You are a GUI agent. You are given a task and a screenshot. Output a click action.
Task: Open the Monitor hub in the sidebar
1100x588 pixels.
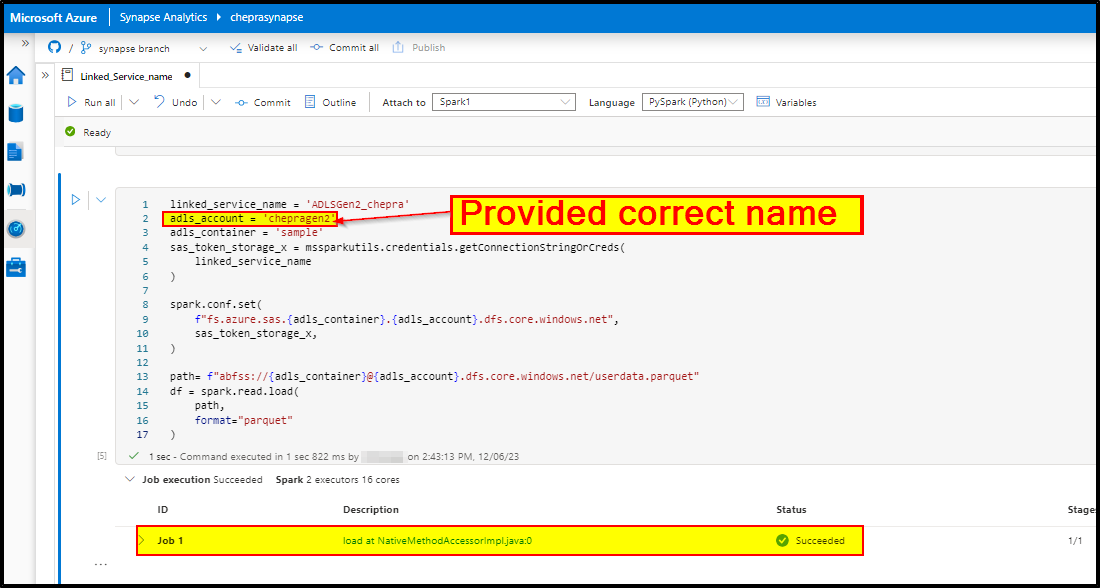click(16, 228)
